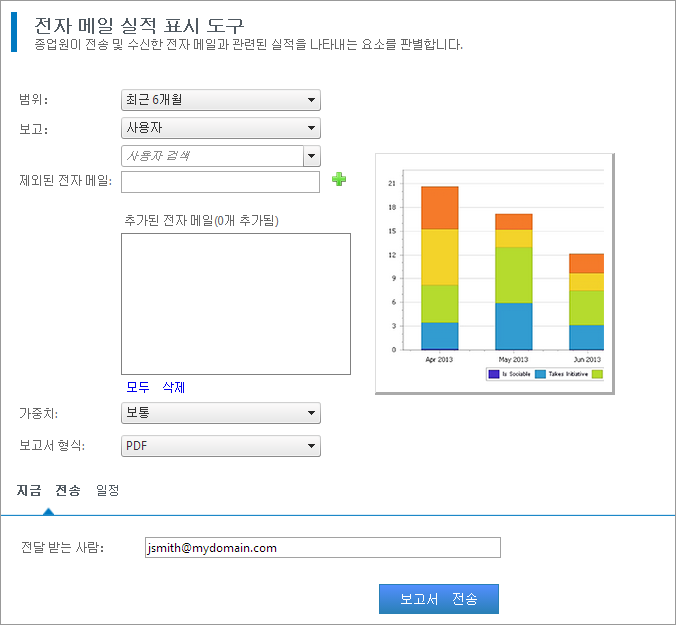
Task: Click the Is Sociable legend color swatch
Action: coord(493,374)
